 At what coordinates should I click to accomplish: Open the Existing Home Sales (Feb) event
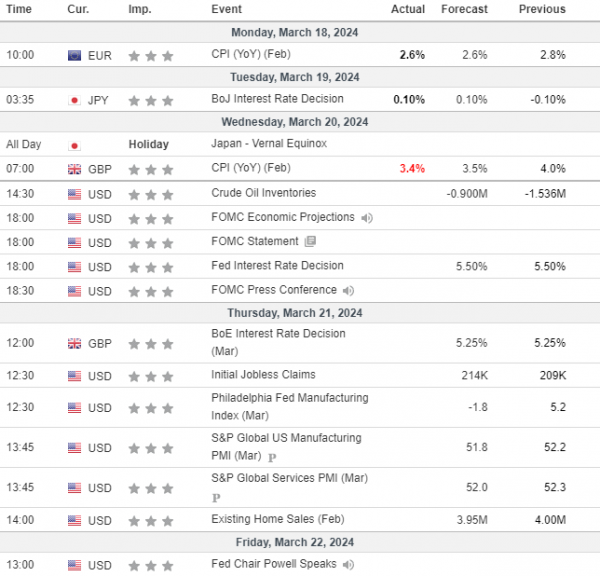click(278, 519)
